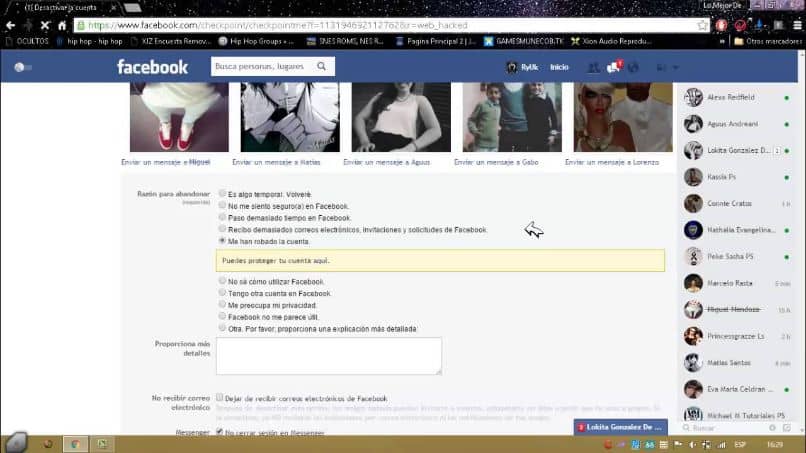Select 'No me siento seguro(a) en Facebook' option
Screen dimensions: 806x453
pyautogui.click(x=222, y=205)
